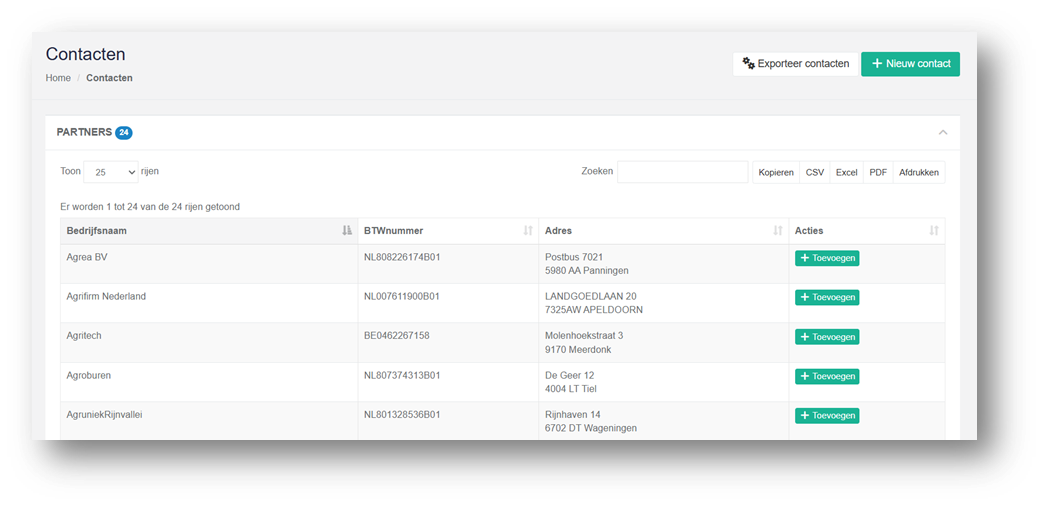Click plus icon in Agritech row
The image size is (1042, 505).
[804, 337]
